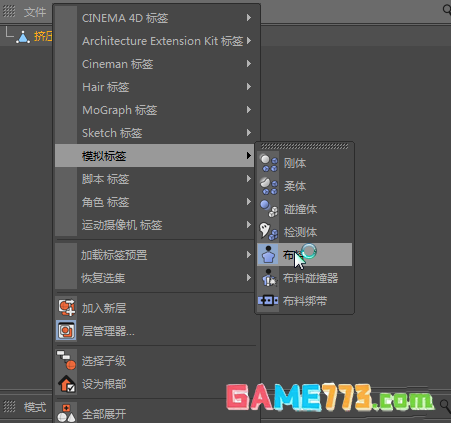Select the 挤压 object name in the tree

click(x=43, y=36)
